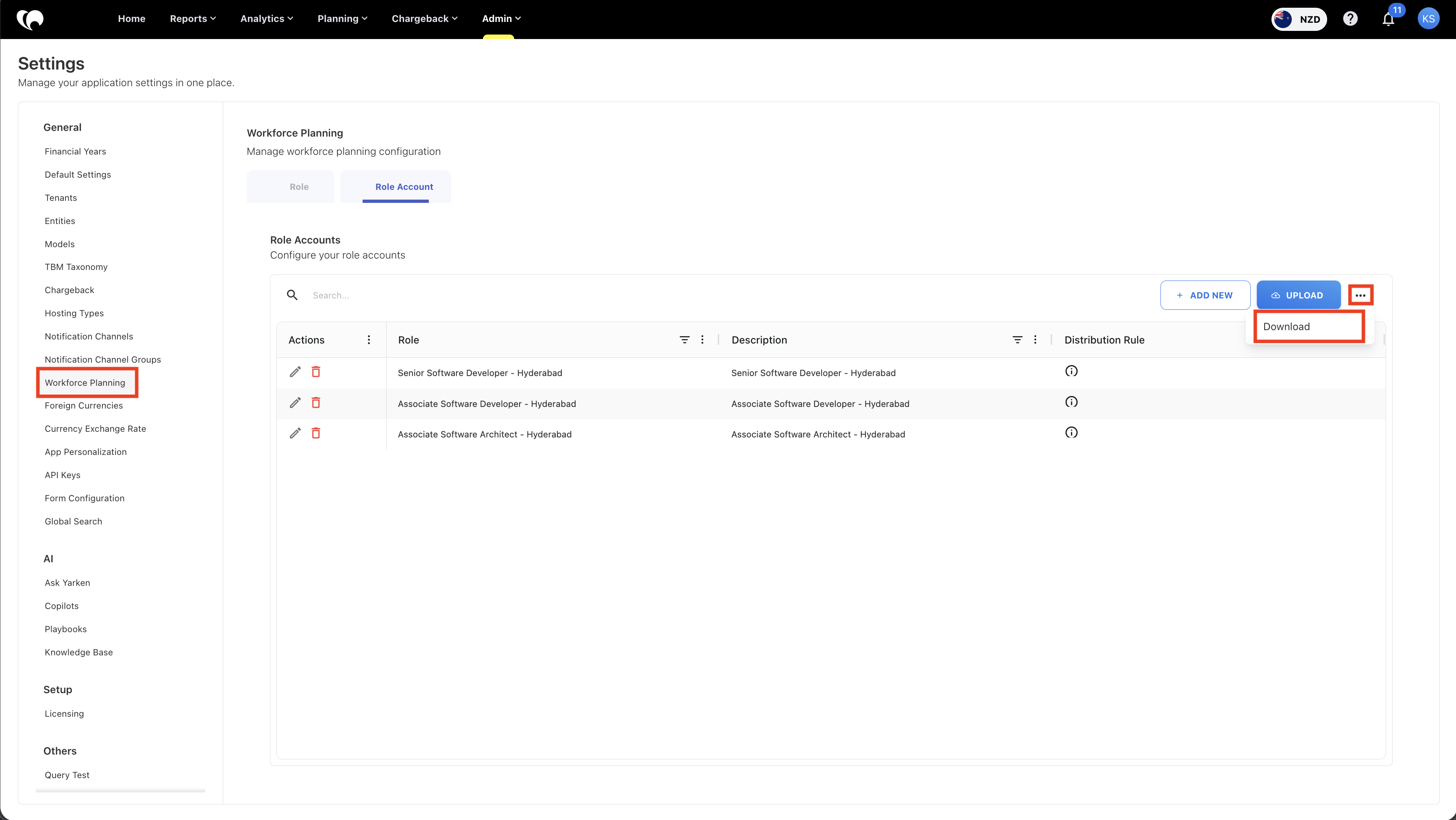Expand the Planning menu
Image resolution: width=1456 pixels, height=820 pixels.
[x=343, y=19]
